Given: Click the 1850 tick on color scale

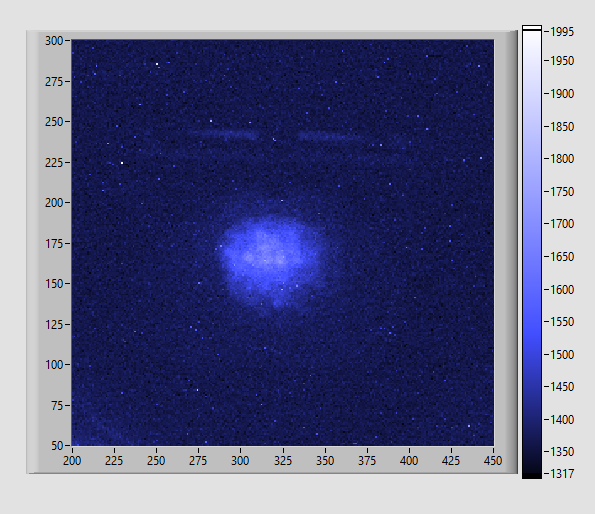Looking at the screenshot, I should [562, 127].
